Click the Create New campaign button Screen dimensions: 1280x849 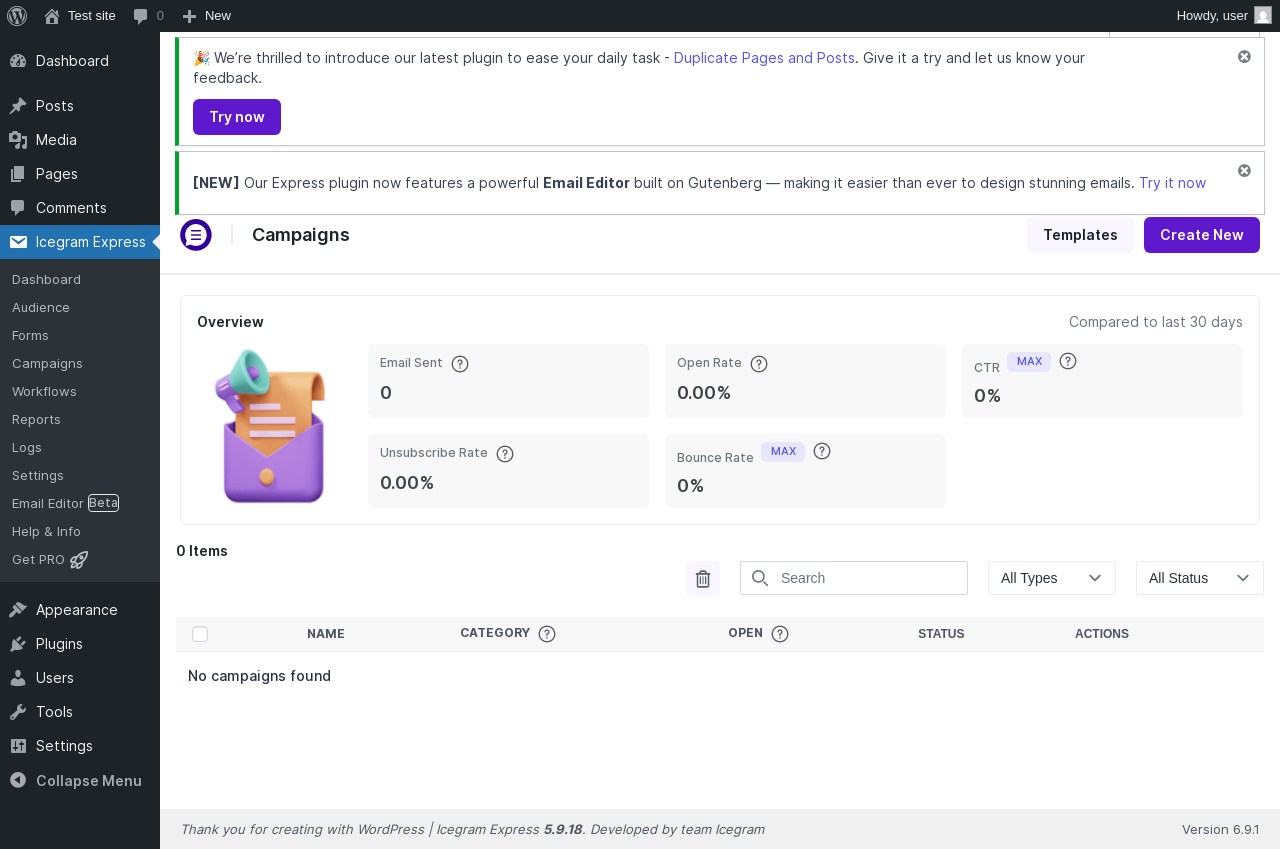coord(1201,235)
